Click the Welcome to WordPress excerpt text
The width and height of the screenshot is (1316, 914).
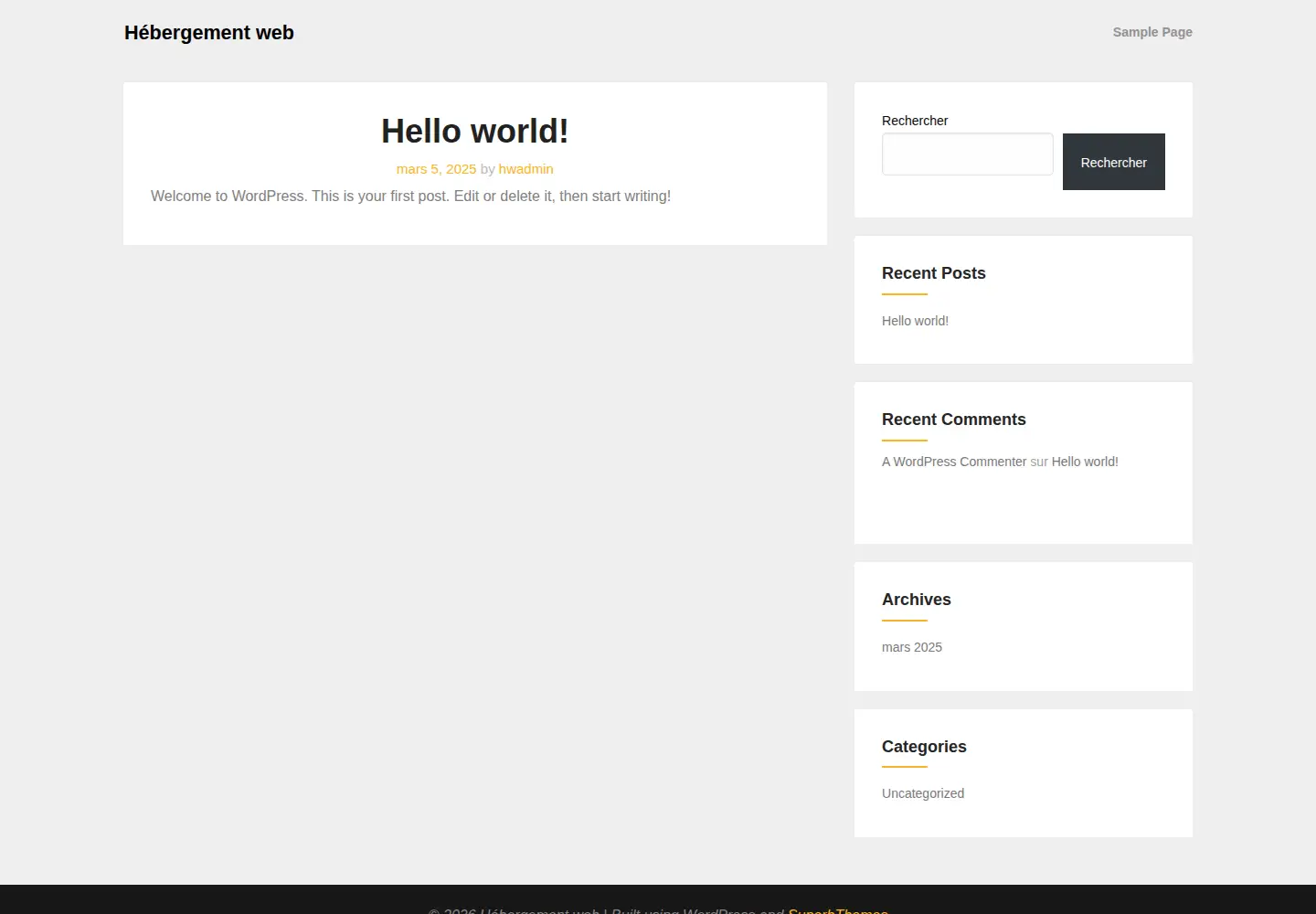tap(410, 197)
